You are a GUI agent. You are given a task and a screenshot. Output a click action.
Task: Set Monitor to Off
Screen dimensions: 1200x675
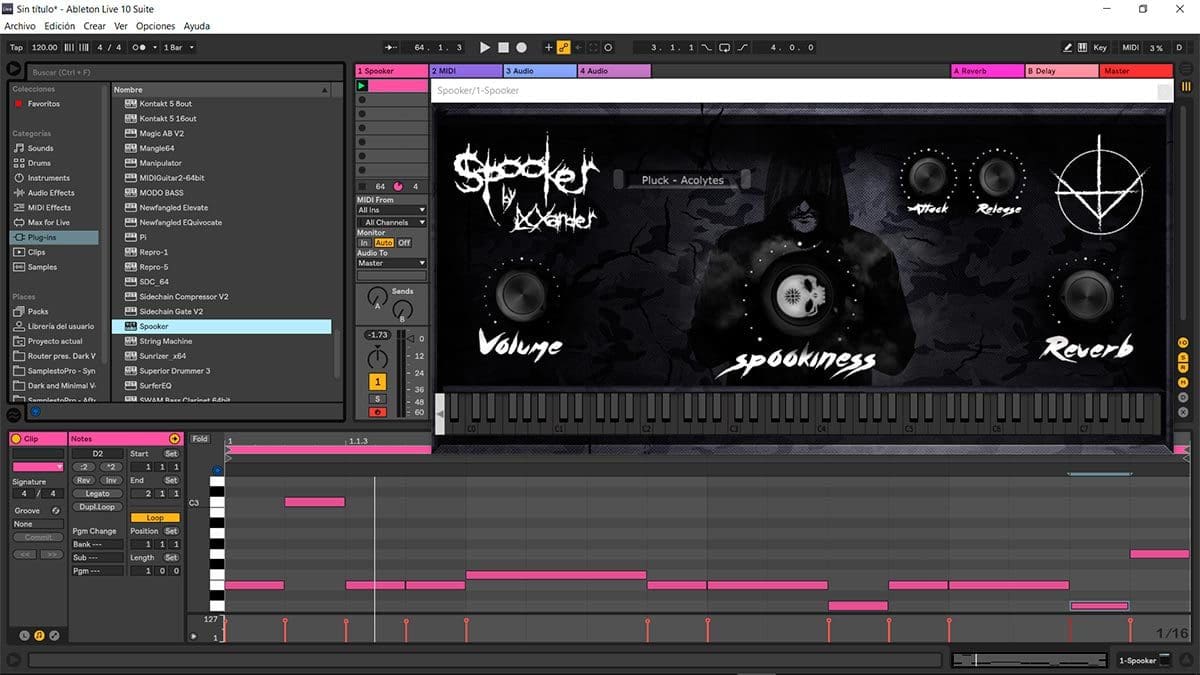[x=404, y=243]
